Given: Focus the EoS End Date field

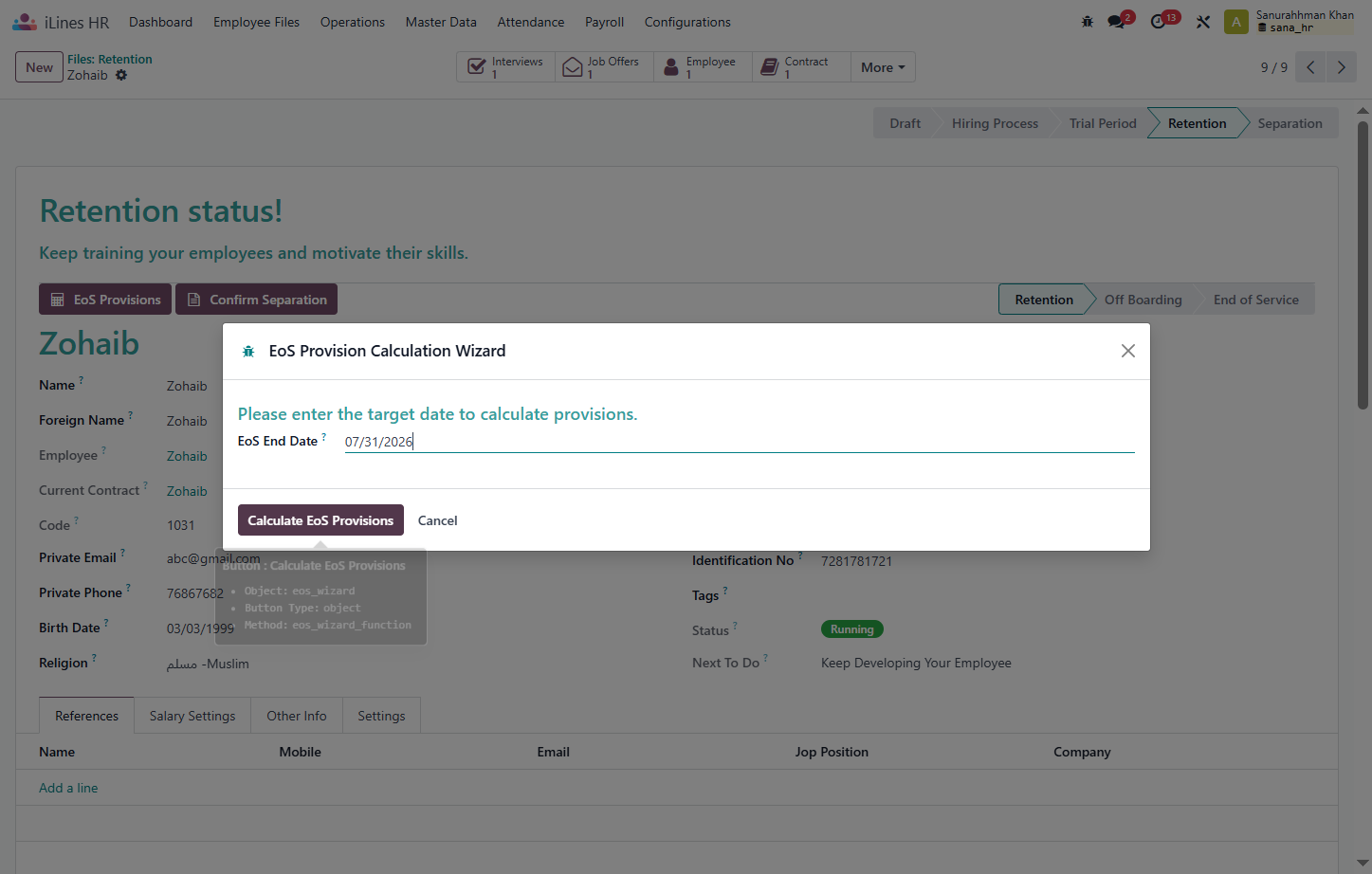Looking at the screenshot, I should [x=740, y=442].
